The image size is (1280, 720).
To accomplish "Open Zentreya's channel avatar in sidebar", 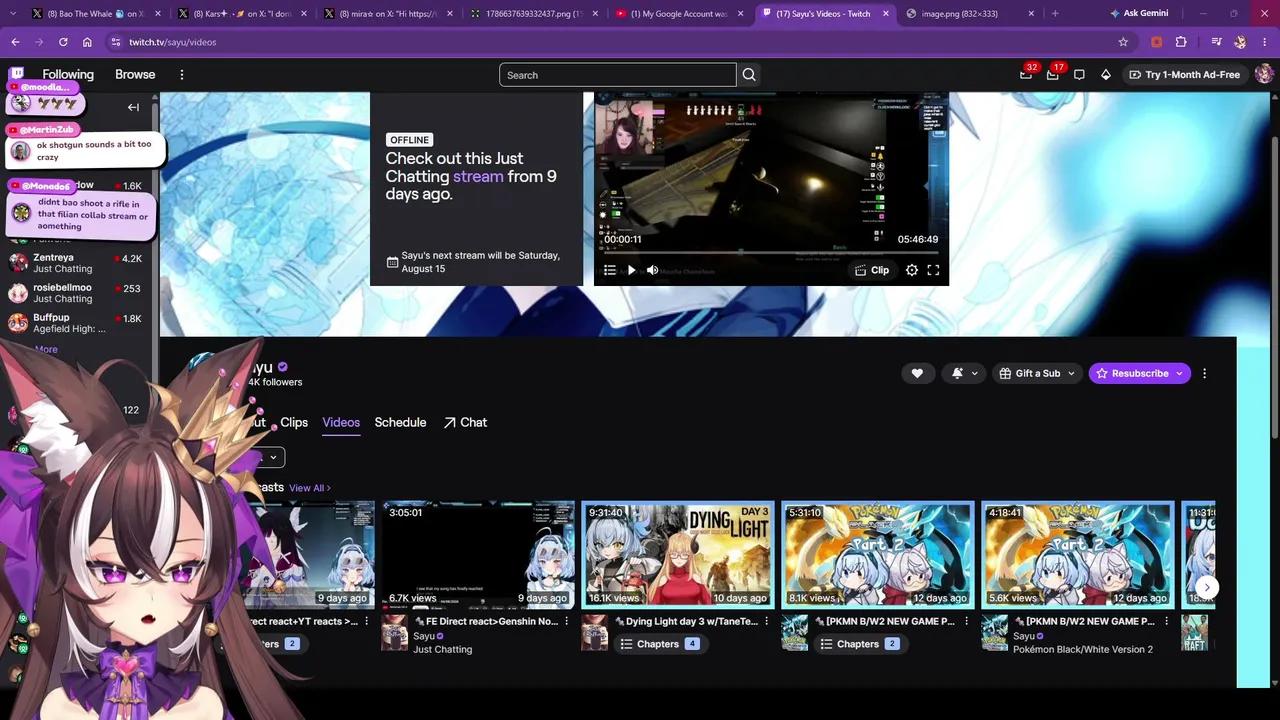I will [x=18, y=263].
